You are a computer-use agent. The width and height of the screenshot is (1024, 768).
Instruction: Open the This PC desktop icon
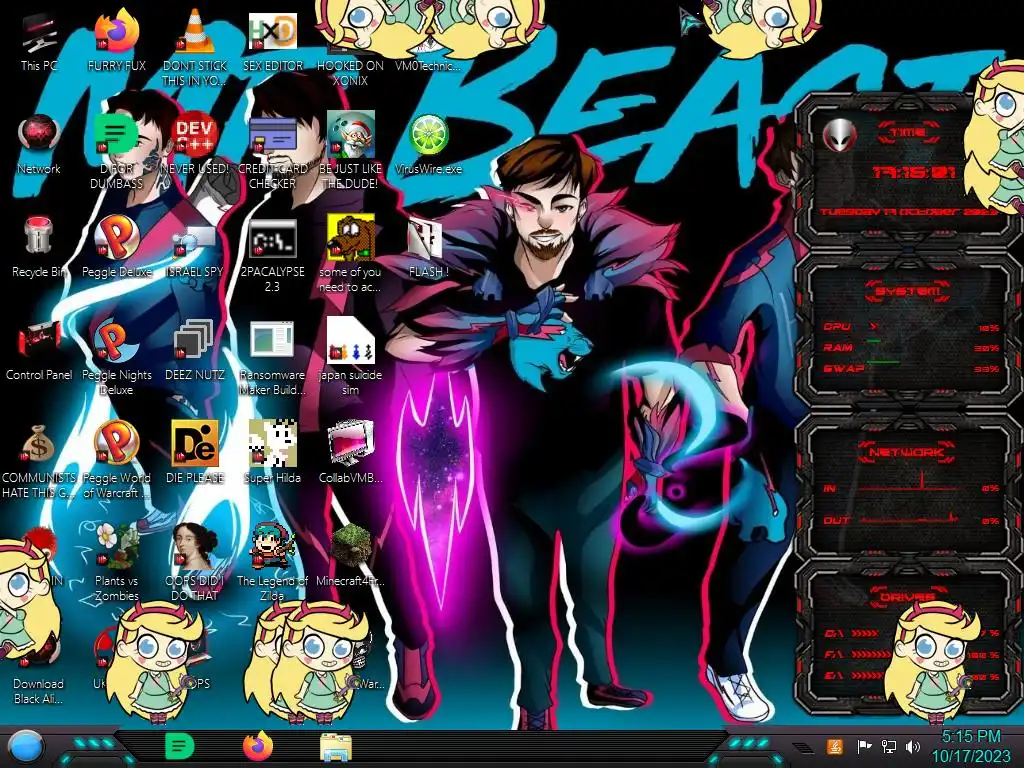pos(39,40)
